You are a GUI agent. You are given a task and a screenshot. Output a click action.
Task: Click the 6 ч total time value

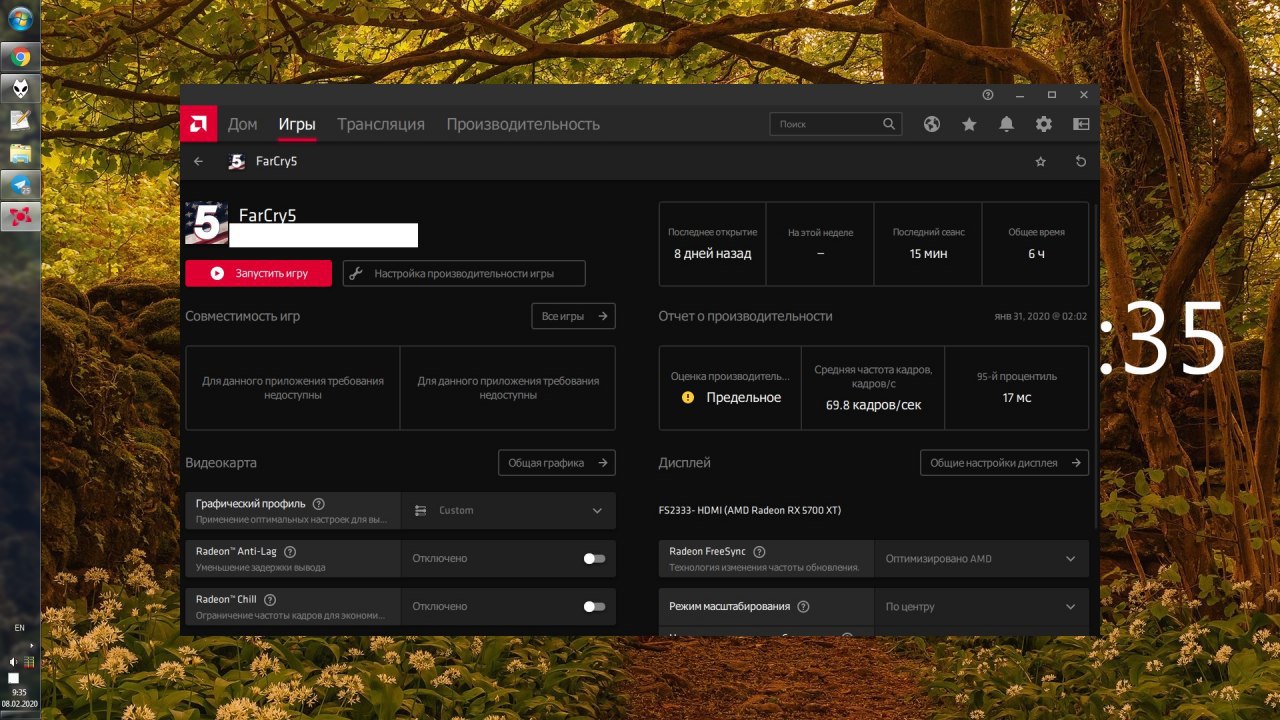coord(1036,253)
